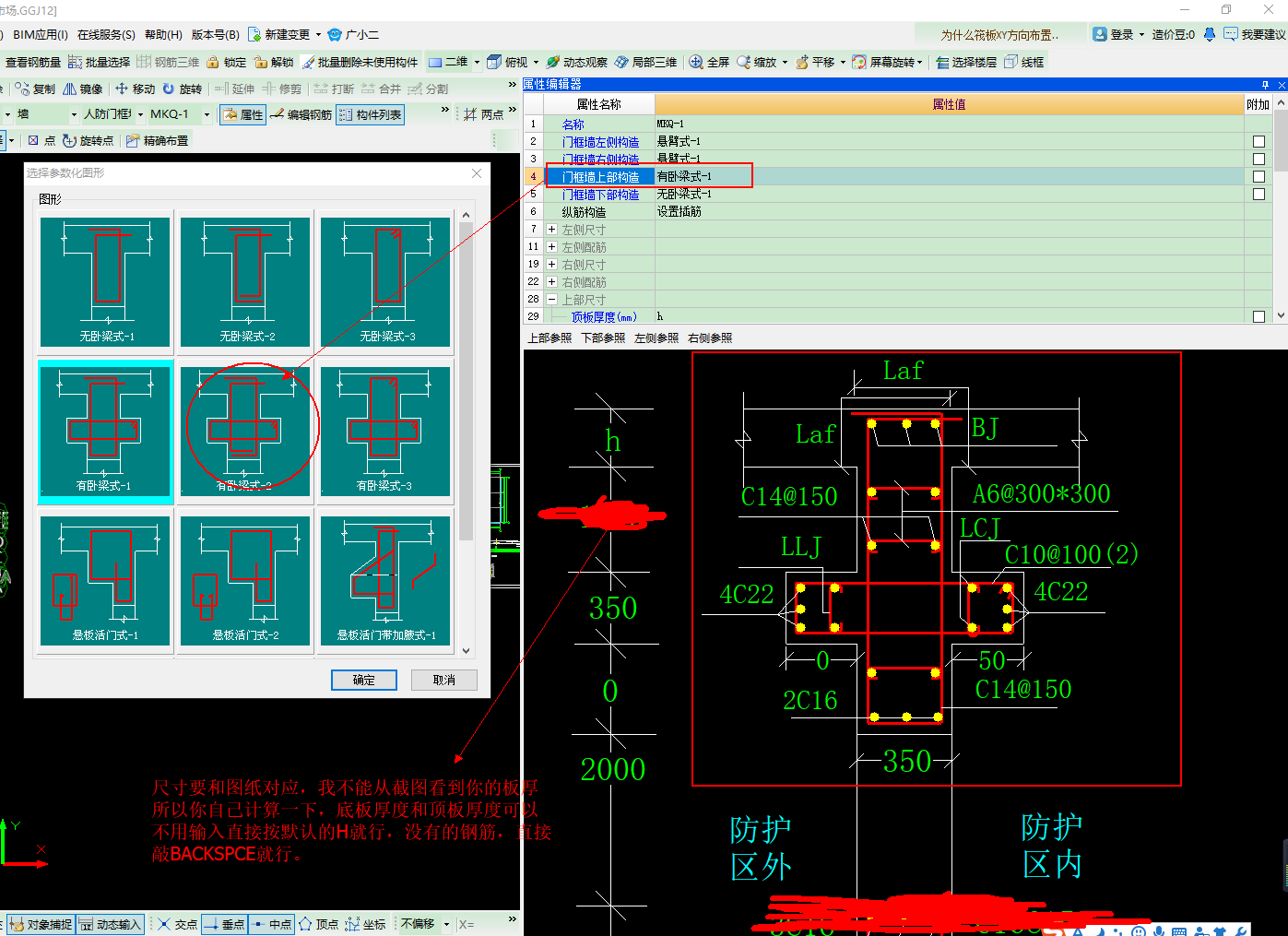Open the 在线服务 menu
Viewport: 1288px width, 936px height.
[x=106, y=34]
